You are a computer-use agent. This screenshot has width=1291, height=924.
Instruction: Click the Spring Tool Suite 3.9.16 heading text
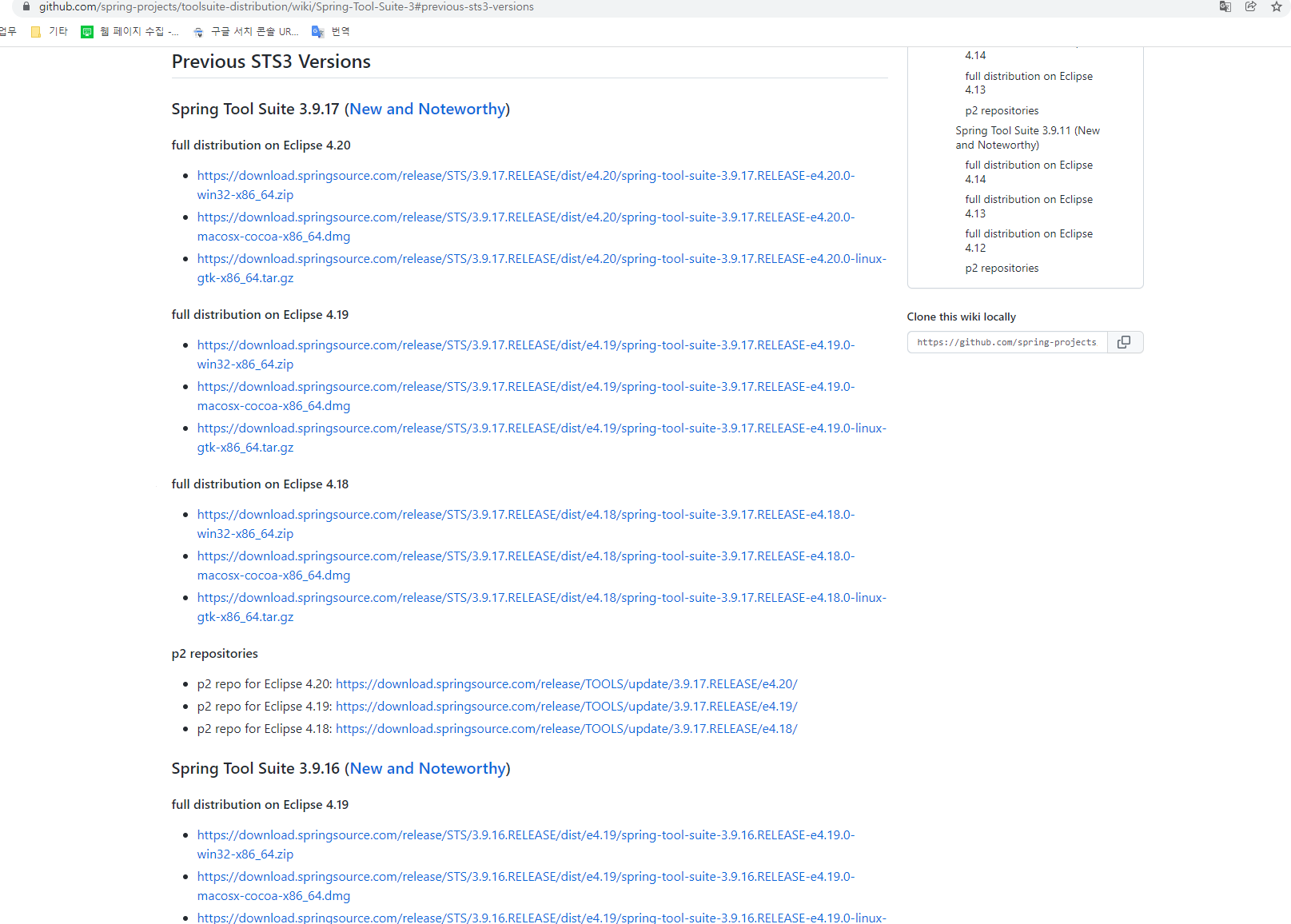[x=256, y=768]
